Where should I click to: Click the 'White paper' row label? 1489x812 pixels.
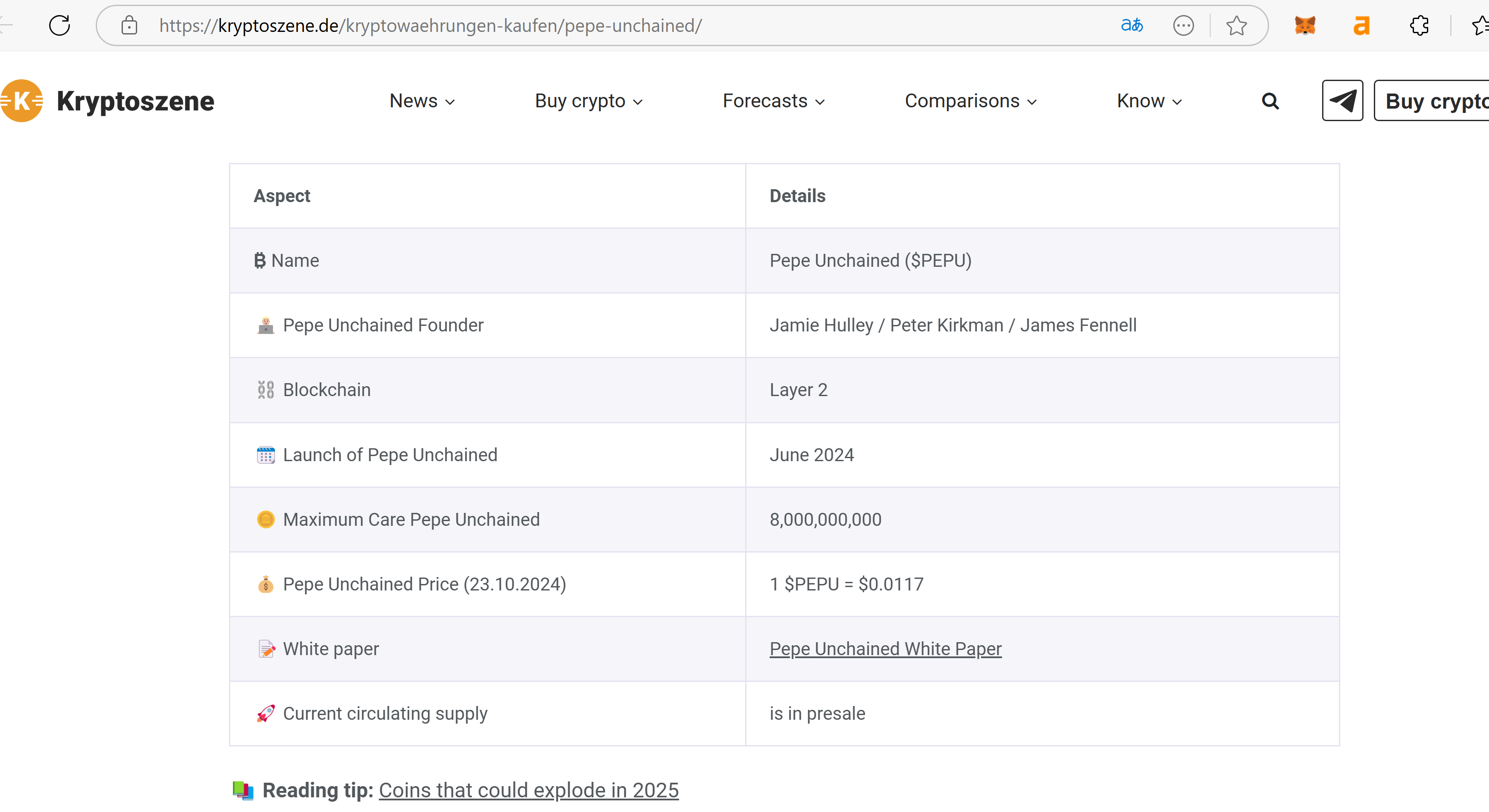tap(331, 649)
